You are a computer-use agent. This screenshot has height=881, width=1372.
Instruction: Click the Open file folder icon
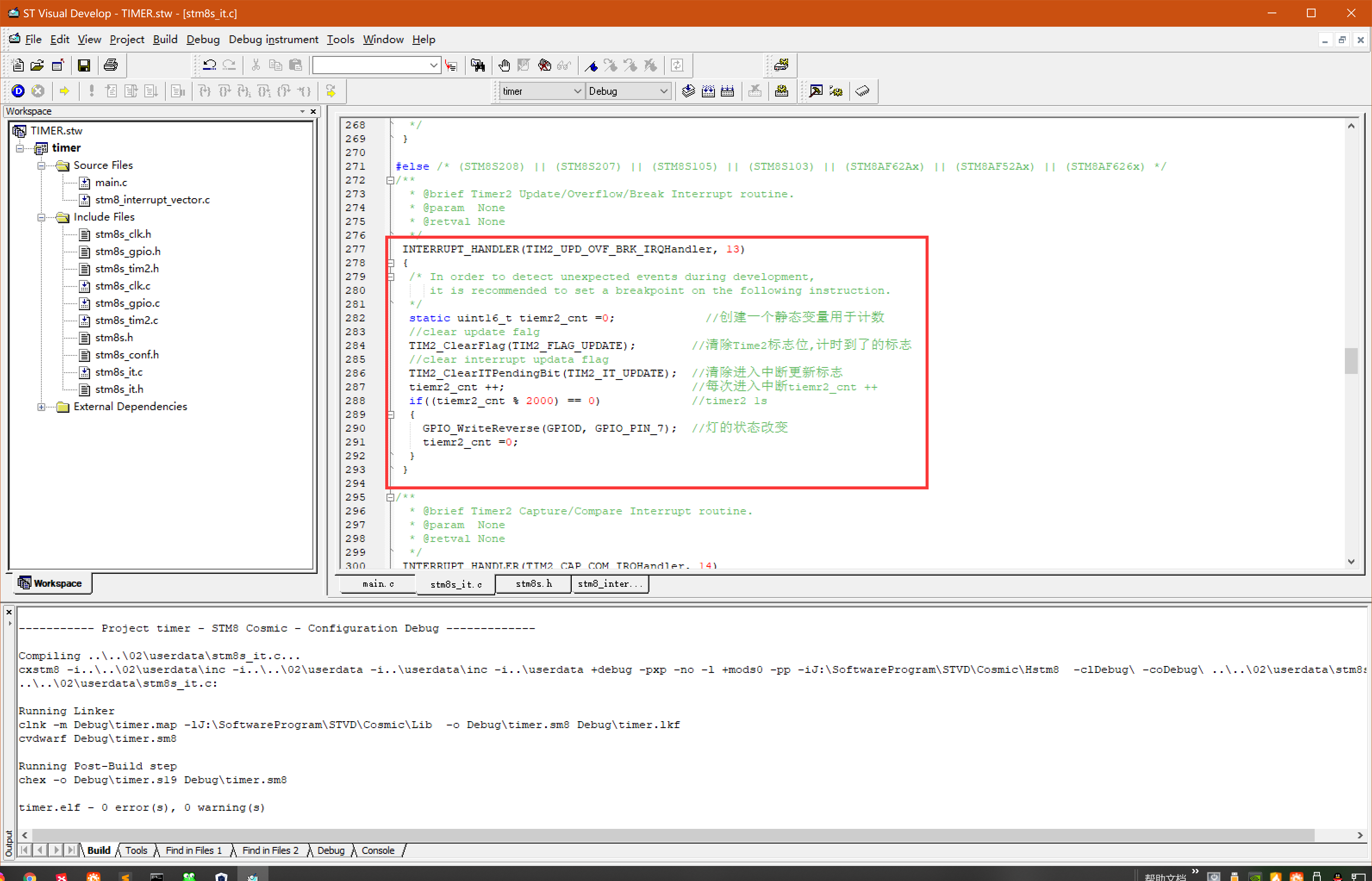tap(37, 65)
